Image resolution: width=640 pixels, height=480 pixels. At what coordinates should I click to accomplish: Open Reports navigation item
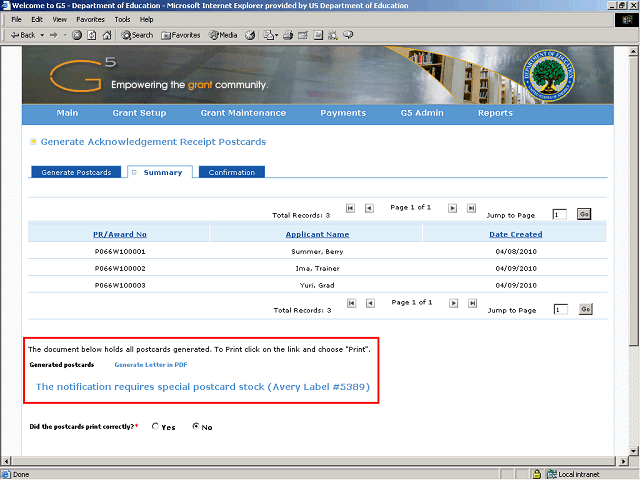point(496,113)
